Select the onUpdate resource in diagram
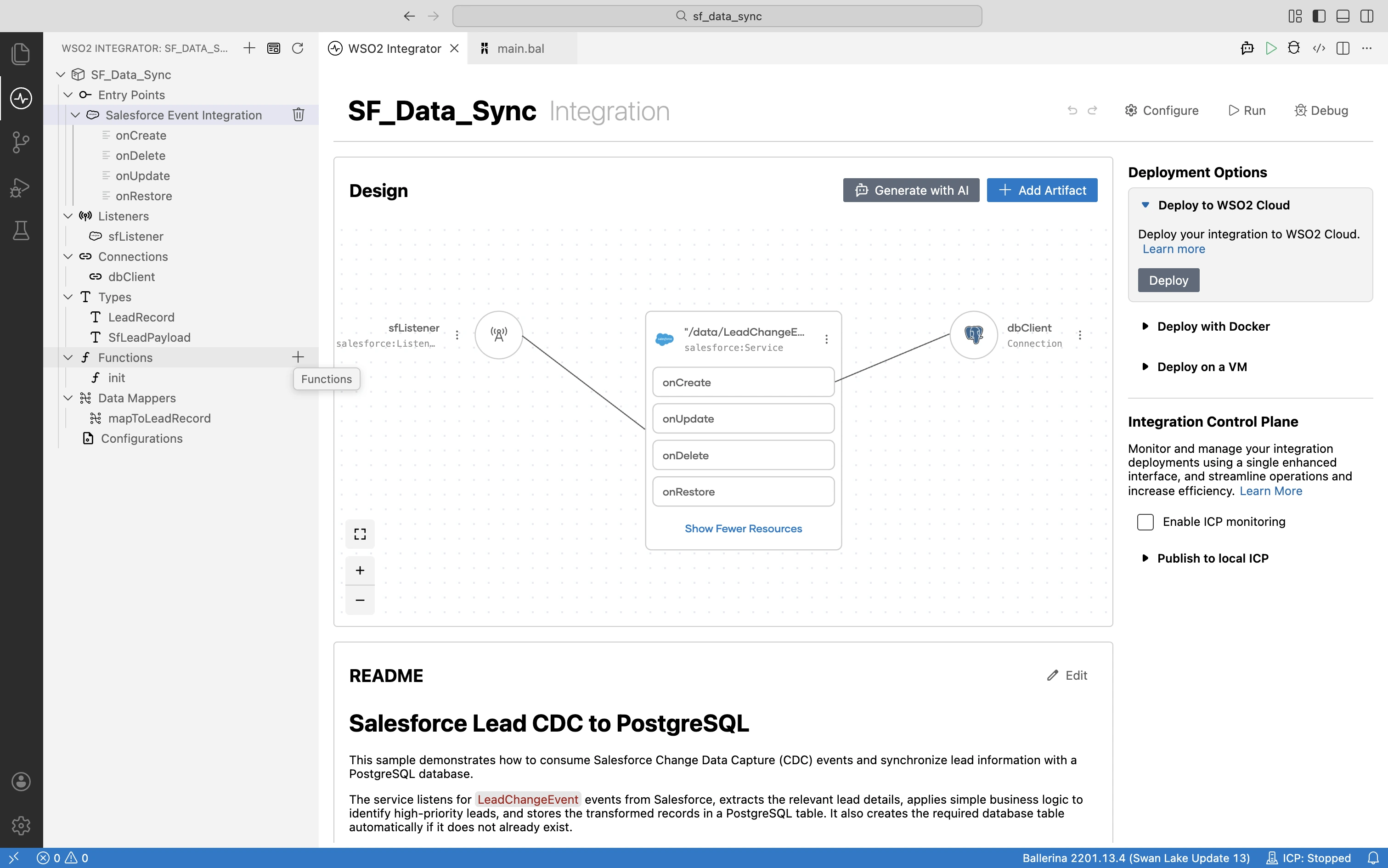Viewport: 1388px width, 868px height. [743, 418]
